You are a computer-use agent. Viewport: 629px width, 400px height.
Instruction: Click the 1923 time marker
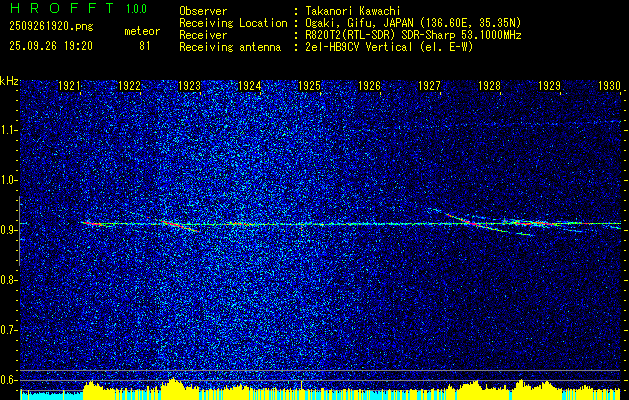point(189,85)
